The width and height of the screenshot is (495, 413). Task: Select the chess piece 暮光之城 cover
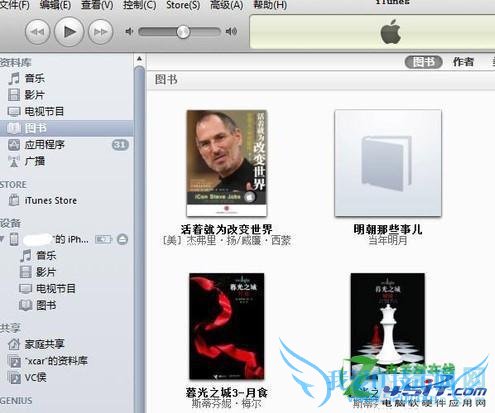[388, 326]
